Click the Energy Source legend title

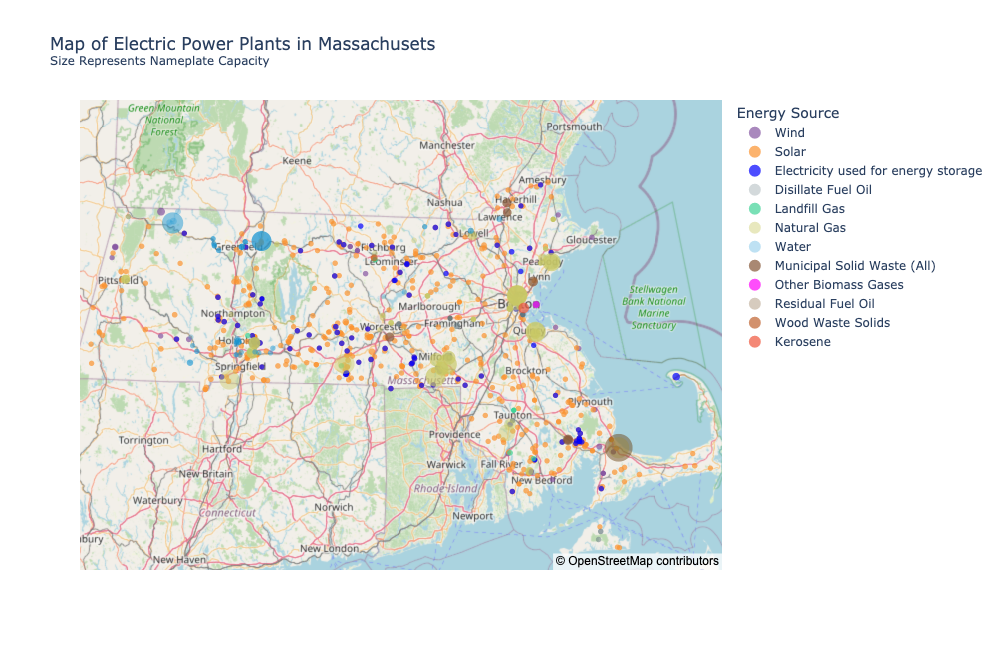788,112
